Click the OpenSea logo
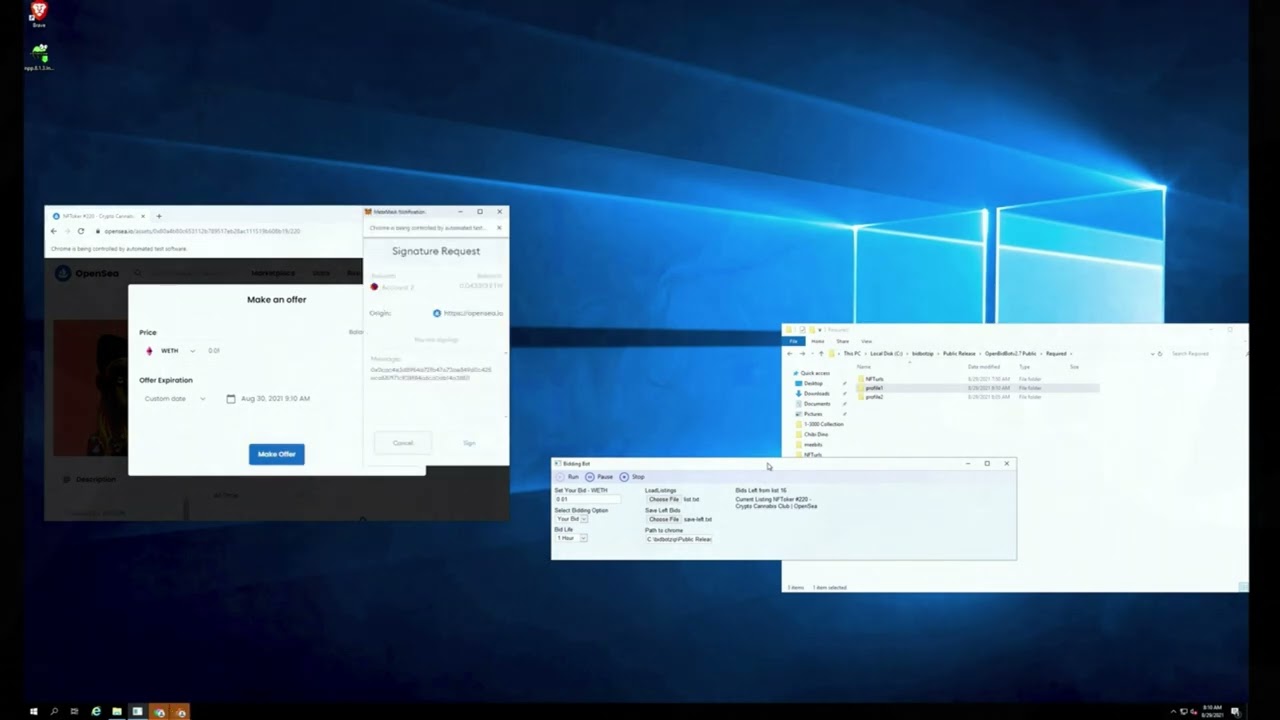The width and height of the screenshot is (1280, 720). pyautogui.click(x=86, y=273)
